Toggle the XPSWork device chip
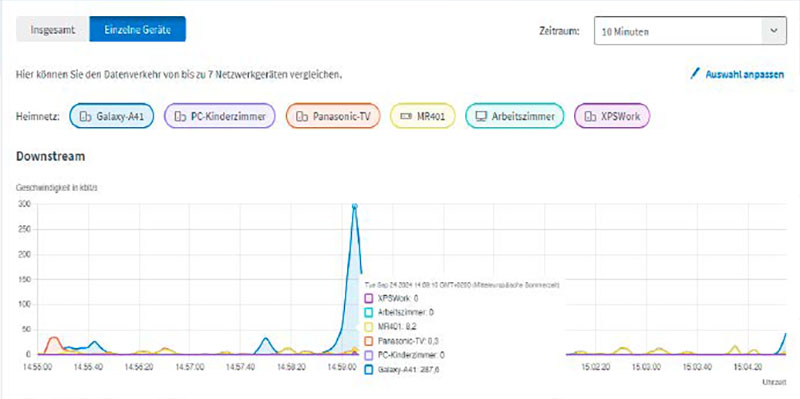Screen dimensions: 800x399 coord(612,116)
